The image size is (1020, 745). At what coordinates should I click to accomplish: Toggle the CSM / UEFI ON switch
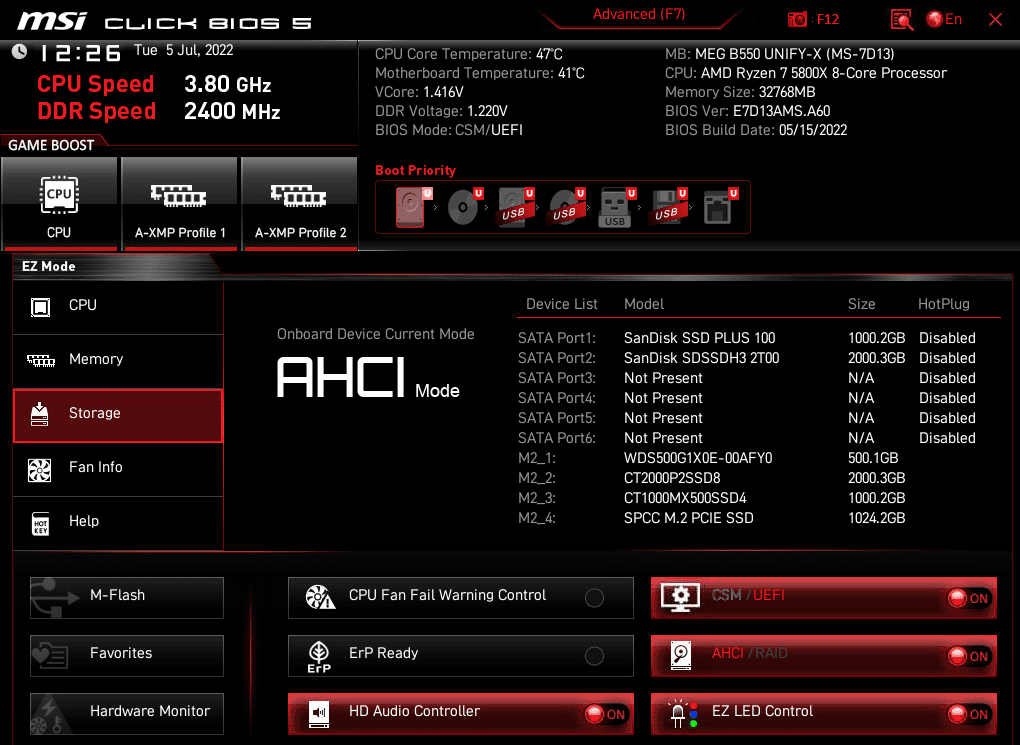(968, 598)
